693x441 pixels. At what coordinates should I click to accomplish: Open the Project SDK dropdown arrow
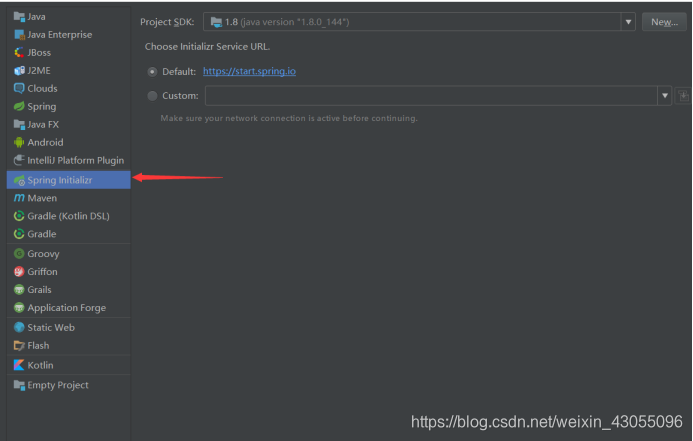tap(628, 22)
